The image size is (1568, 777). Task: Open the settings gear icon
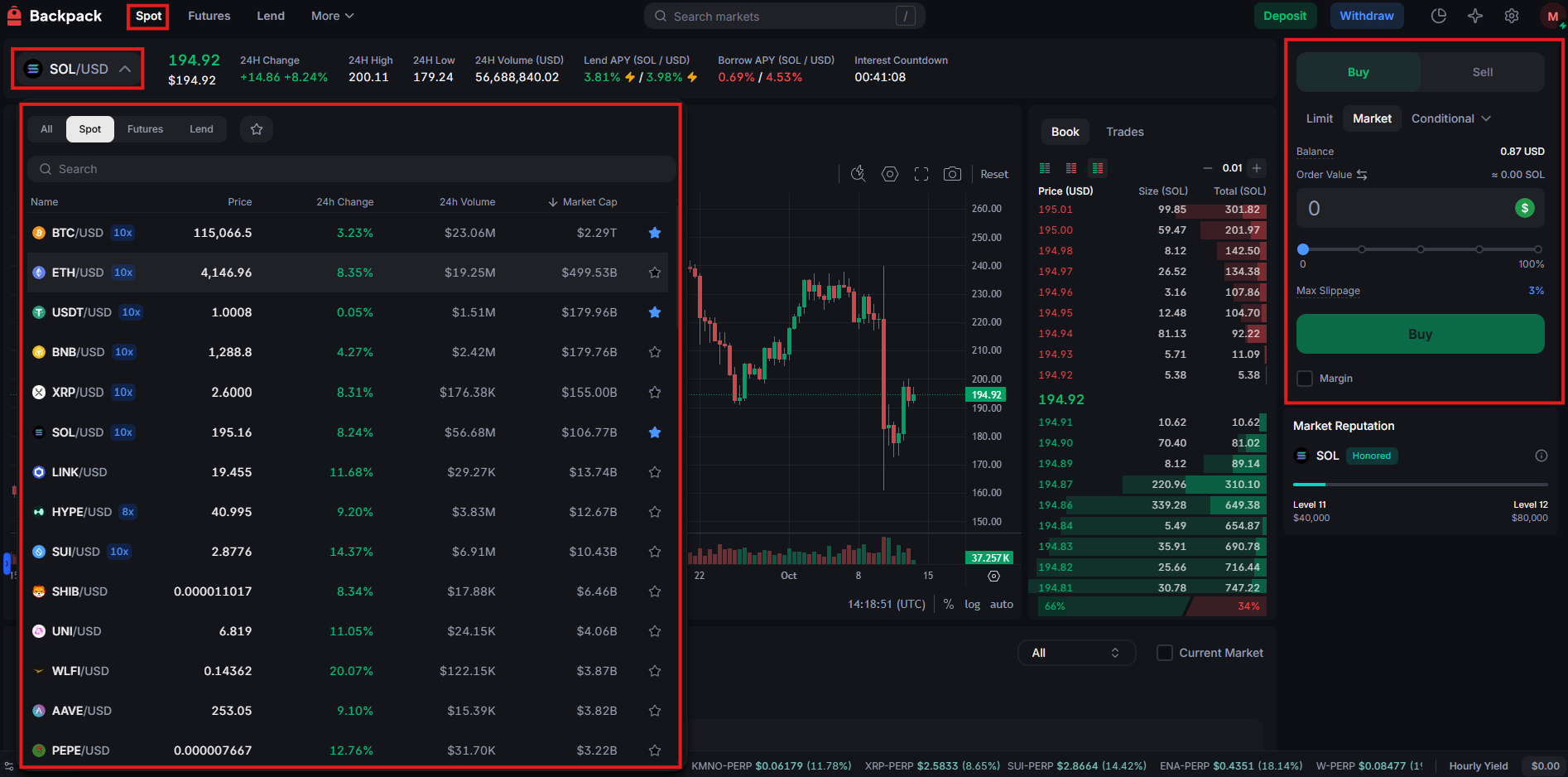(x=1512, y=16)
